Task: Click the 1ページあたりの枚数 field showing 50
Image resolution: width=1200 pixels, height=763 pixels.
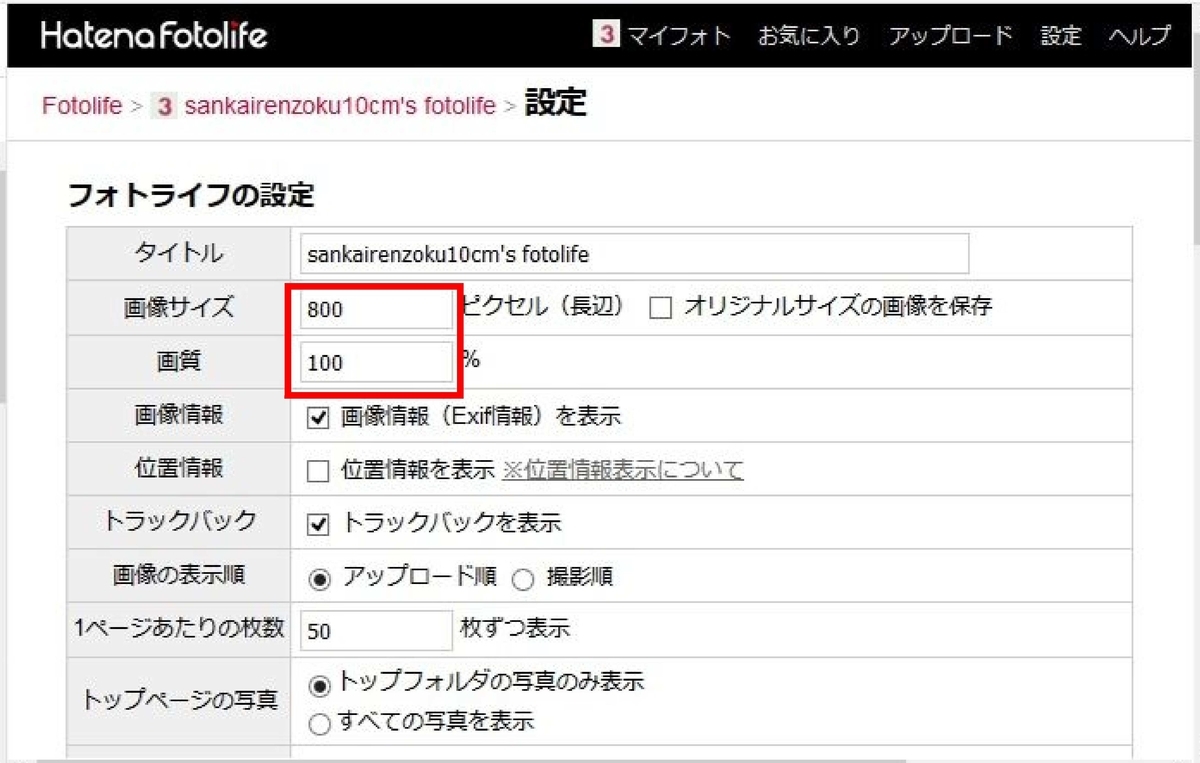Action: point(376,631)
